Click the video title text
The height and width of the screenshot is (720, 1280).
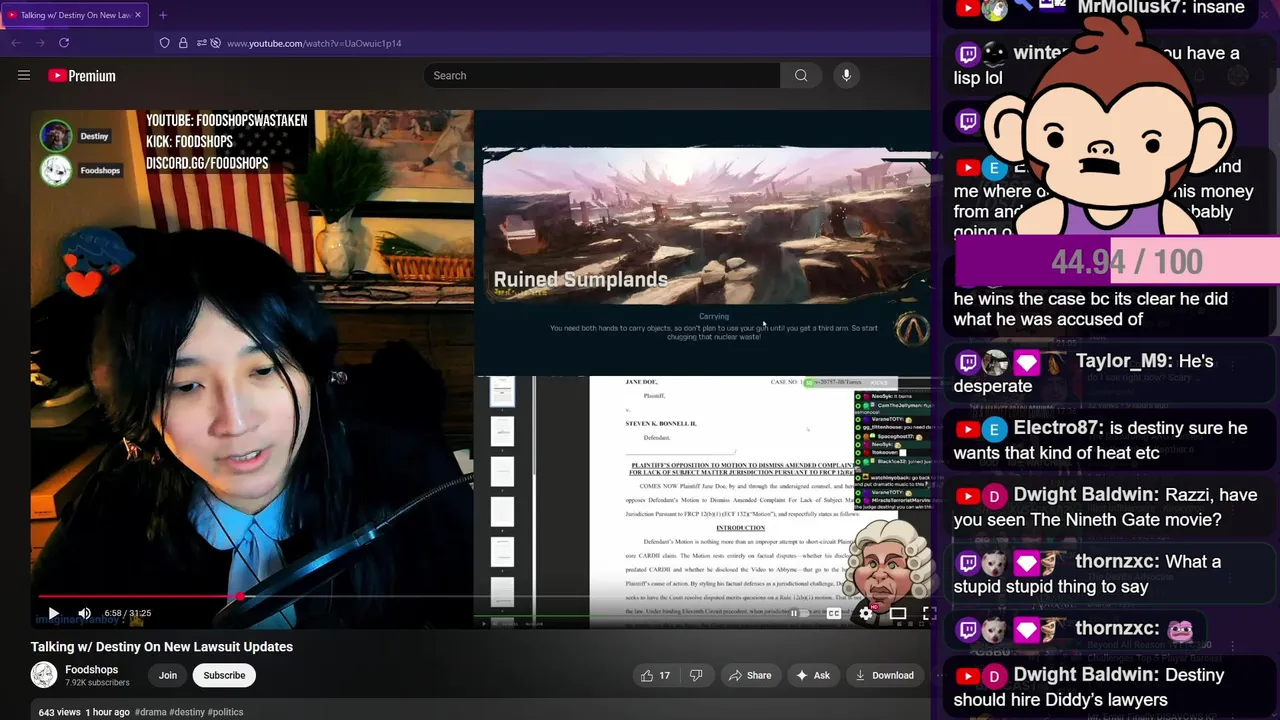click(162, 647)
